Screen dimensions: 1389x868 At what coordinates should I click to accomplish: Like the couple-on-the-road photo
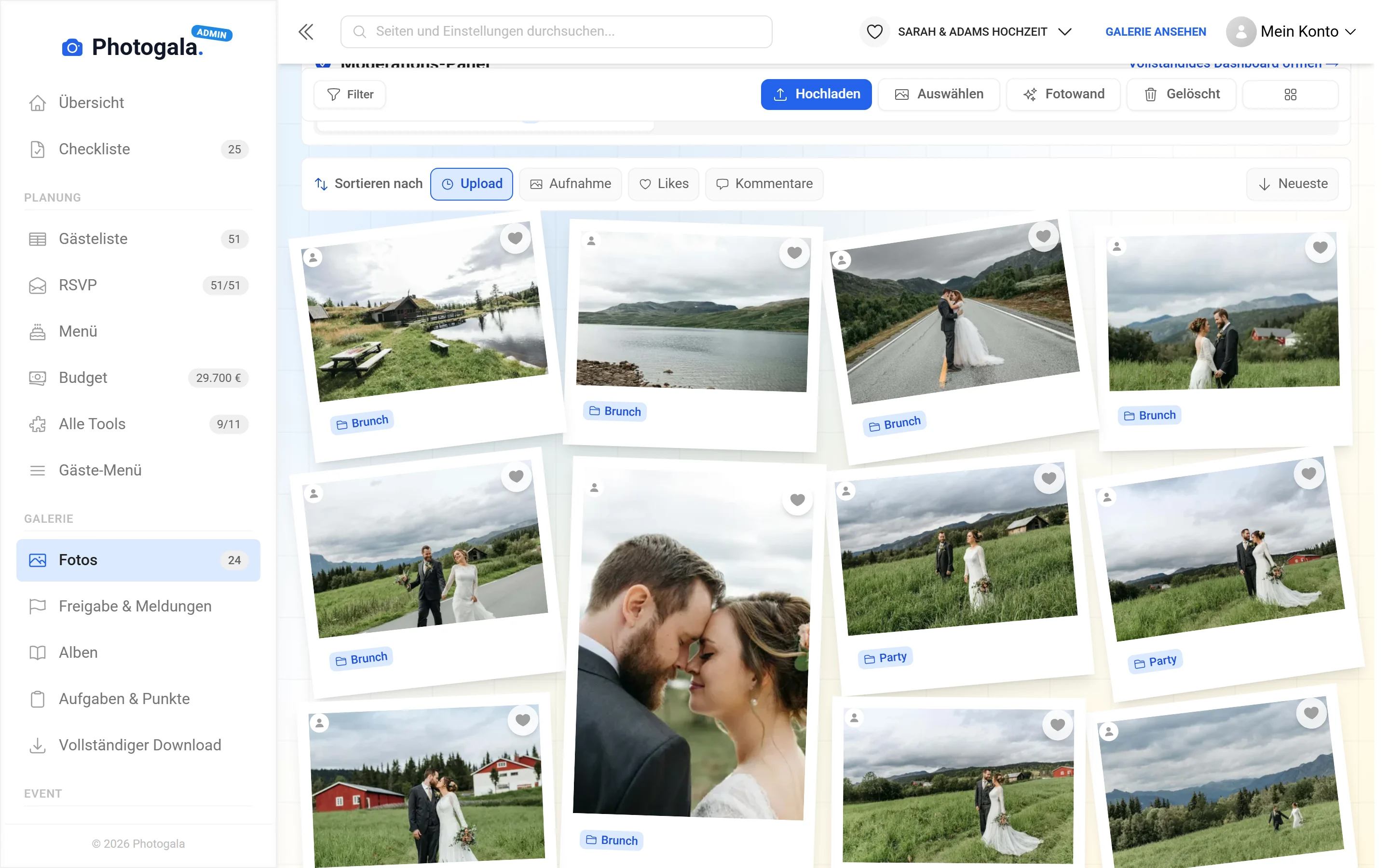(x=1043, y=236)
